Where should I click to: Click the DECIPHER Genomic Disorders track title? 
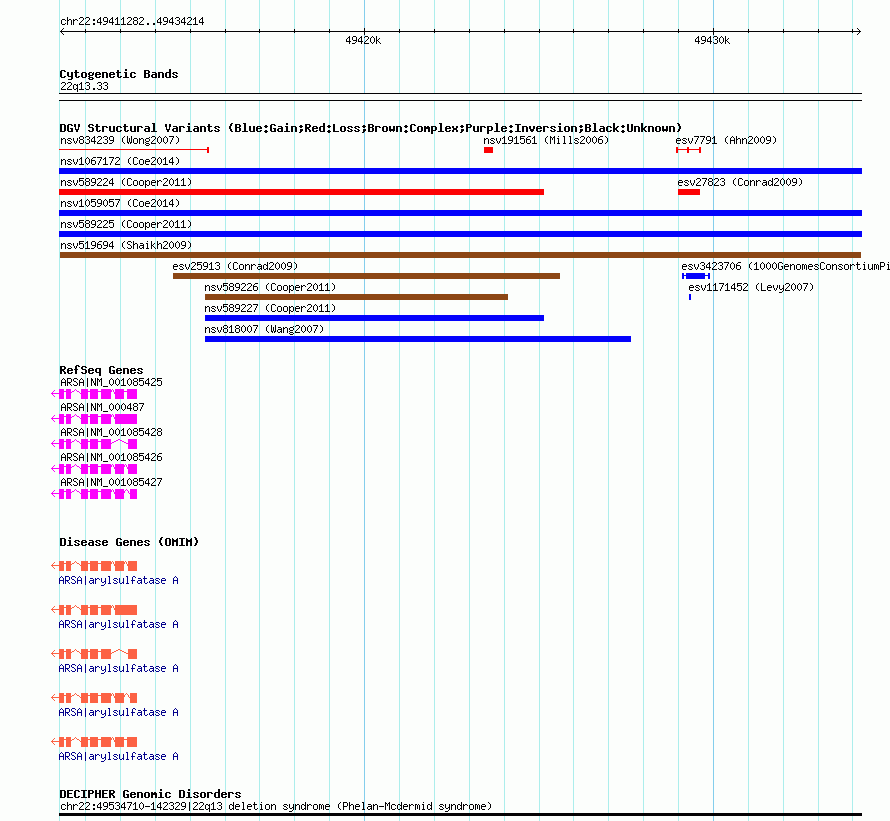tap(150, 794)
